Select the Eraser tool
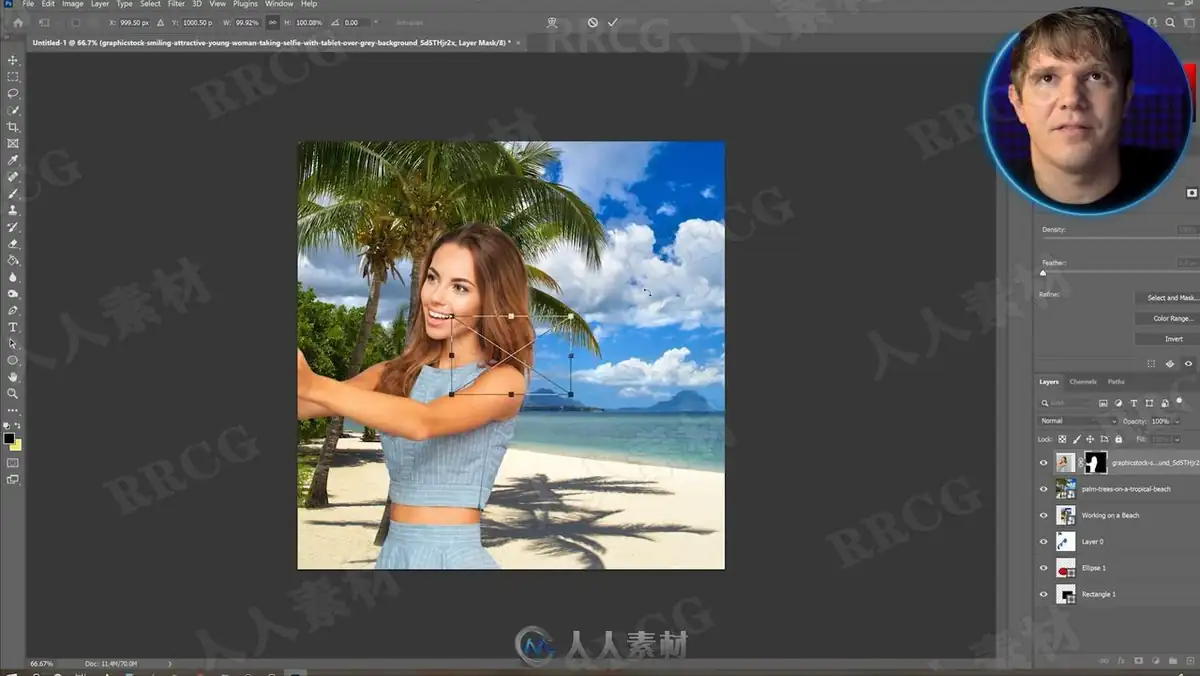The height and width of the screenshot is (676, 1200). (x=13, y=243)
